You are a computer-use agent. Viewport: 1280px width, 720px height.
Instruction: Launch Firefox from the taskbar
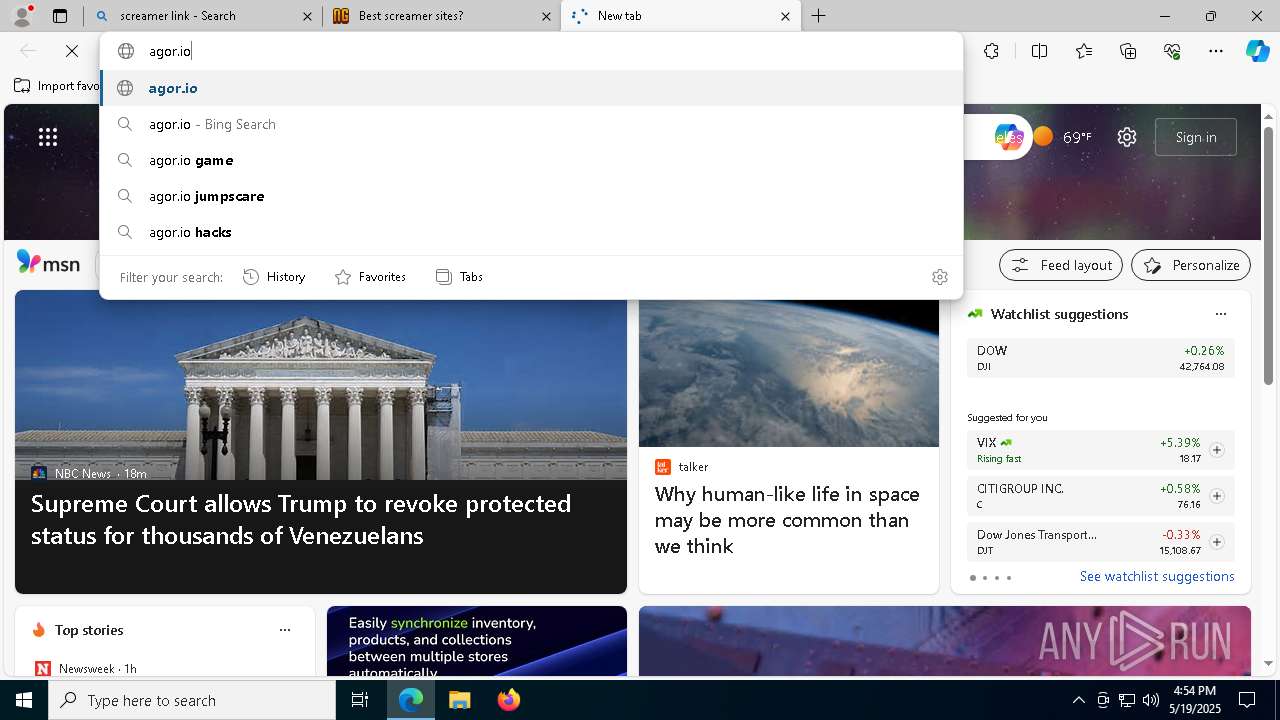(x=508, y=700)
